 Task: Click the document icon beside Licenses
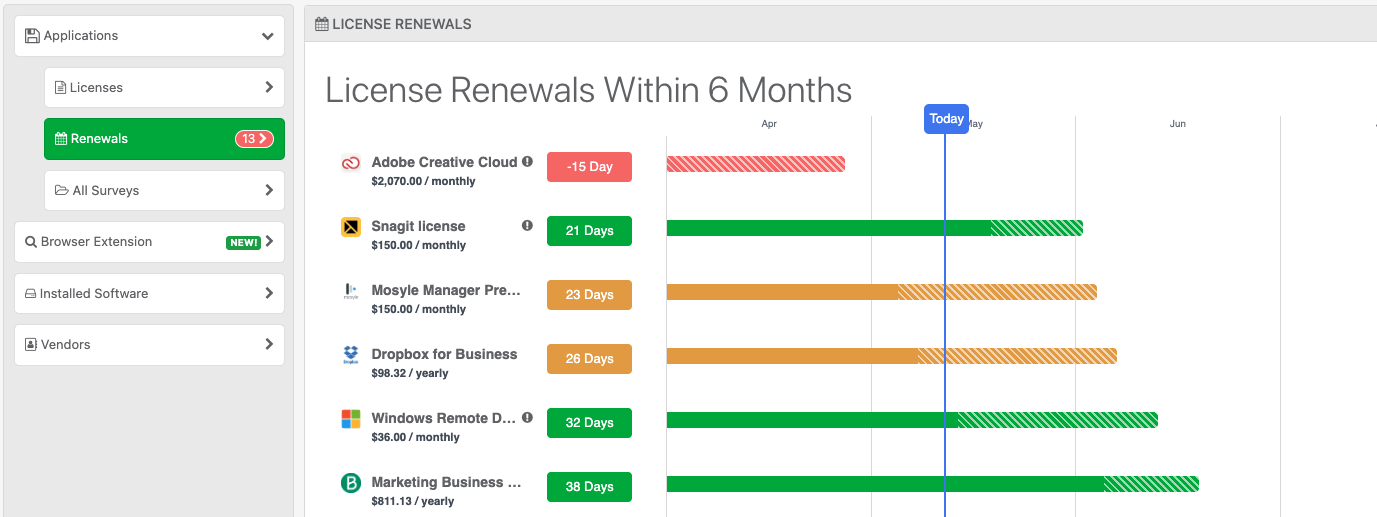click(x=60, y=87)
